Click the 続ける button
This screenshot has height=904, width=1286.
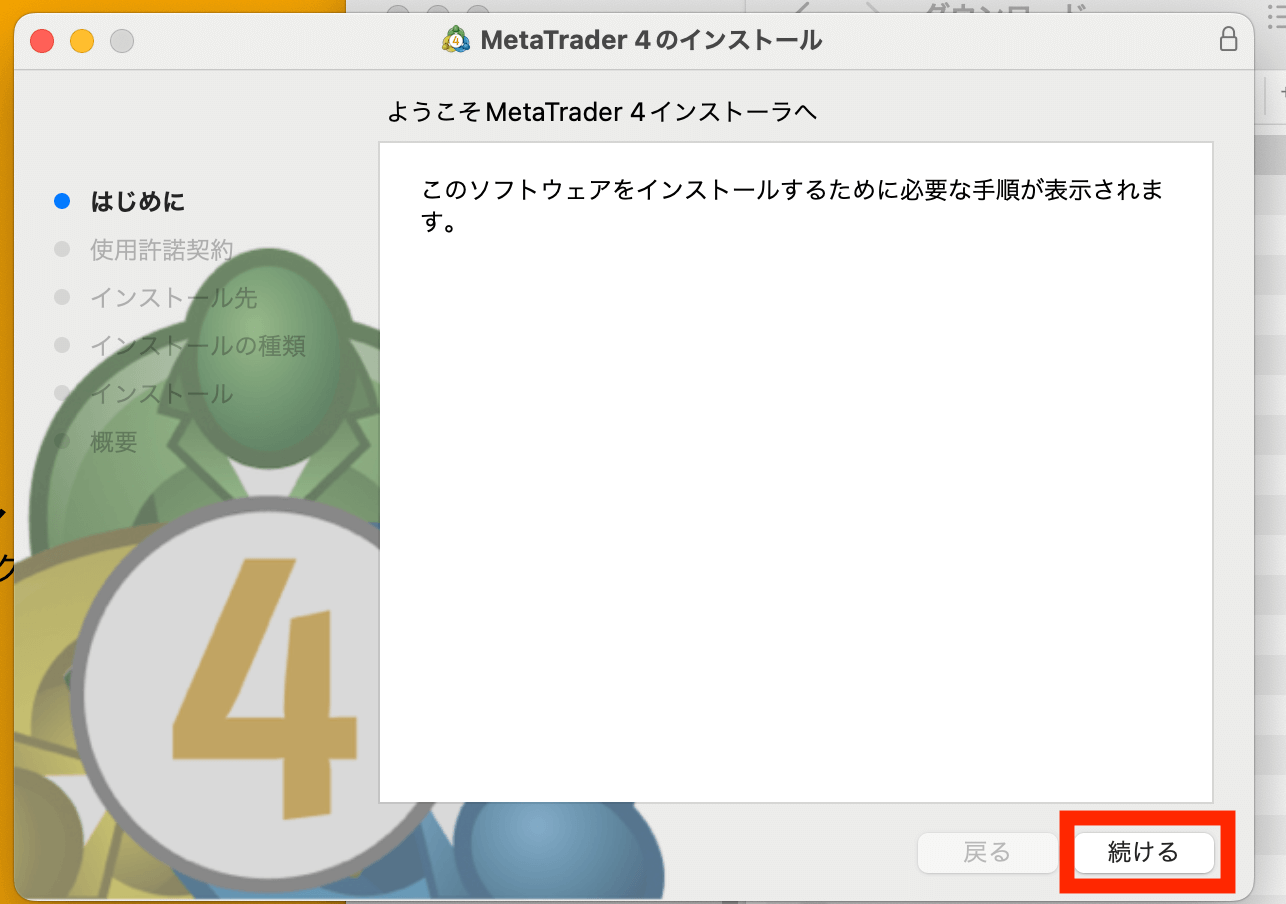click(1144, 852)
